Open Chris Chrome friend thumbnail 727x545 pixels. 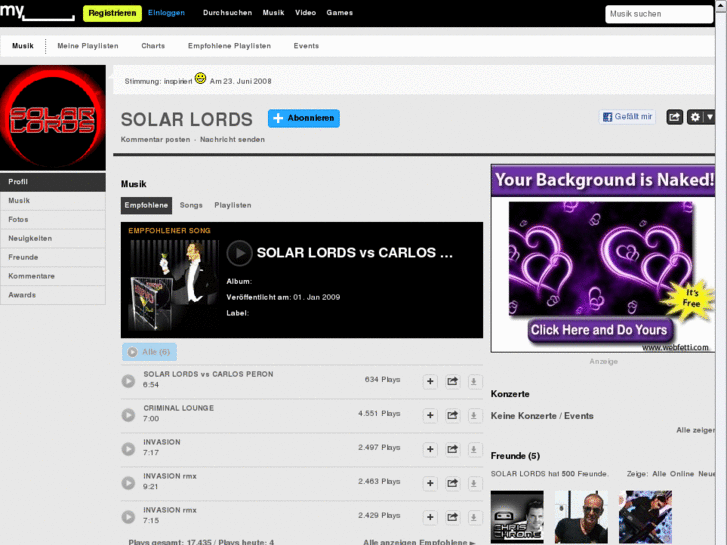tap(517, 517)
